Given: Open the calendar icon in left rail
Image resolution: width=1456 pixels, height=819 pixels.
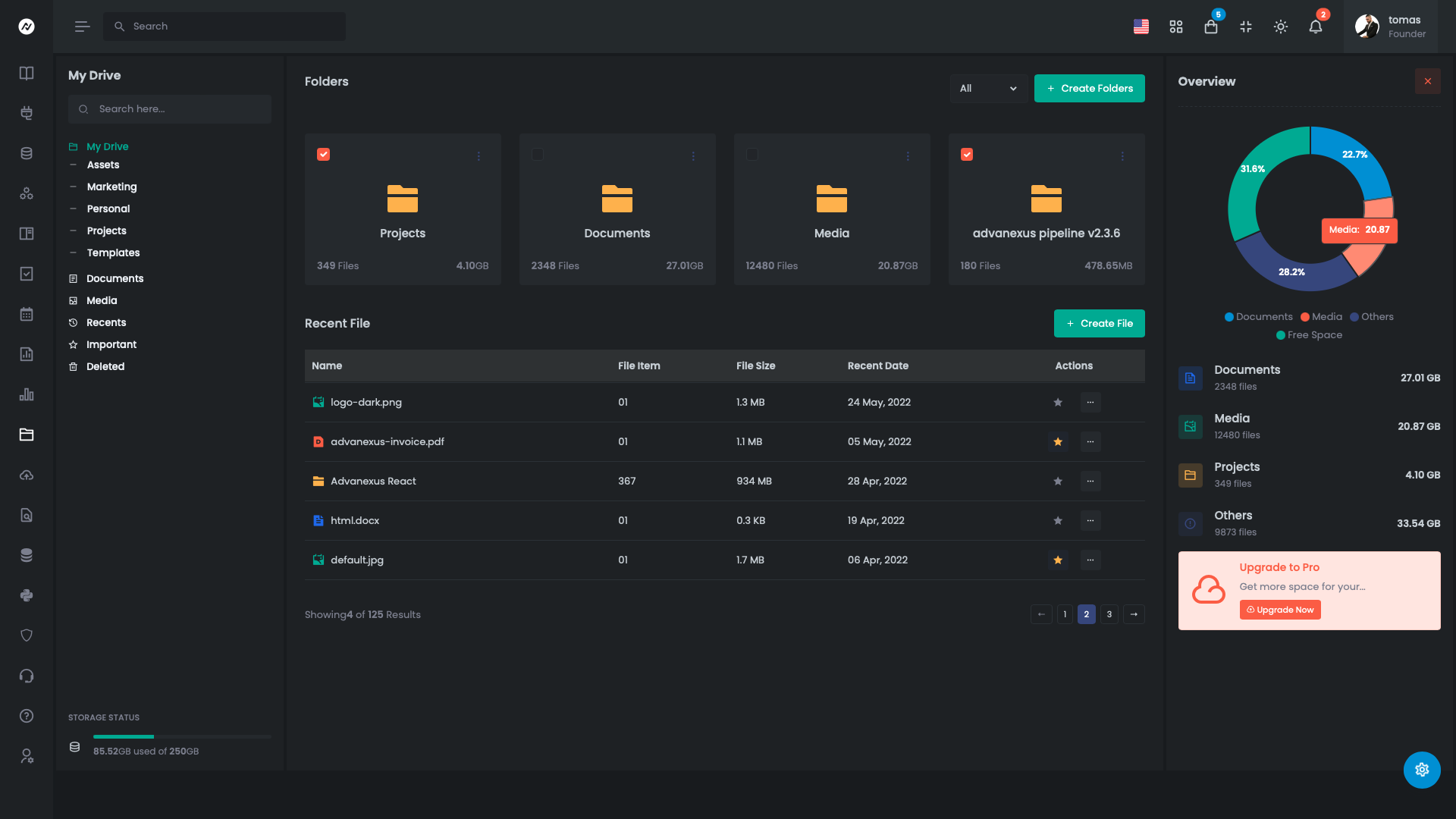Looking at the screenshot, I should [x=27, y=314].
